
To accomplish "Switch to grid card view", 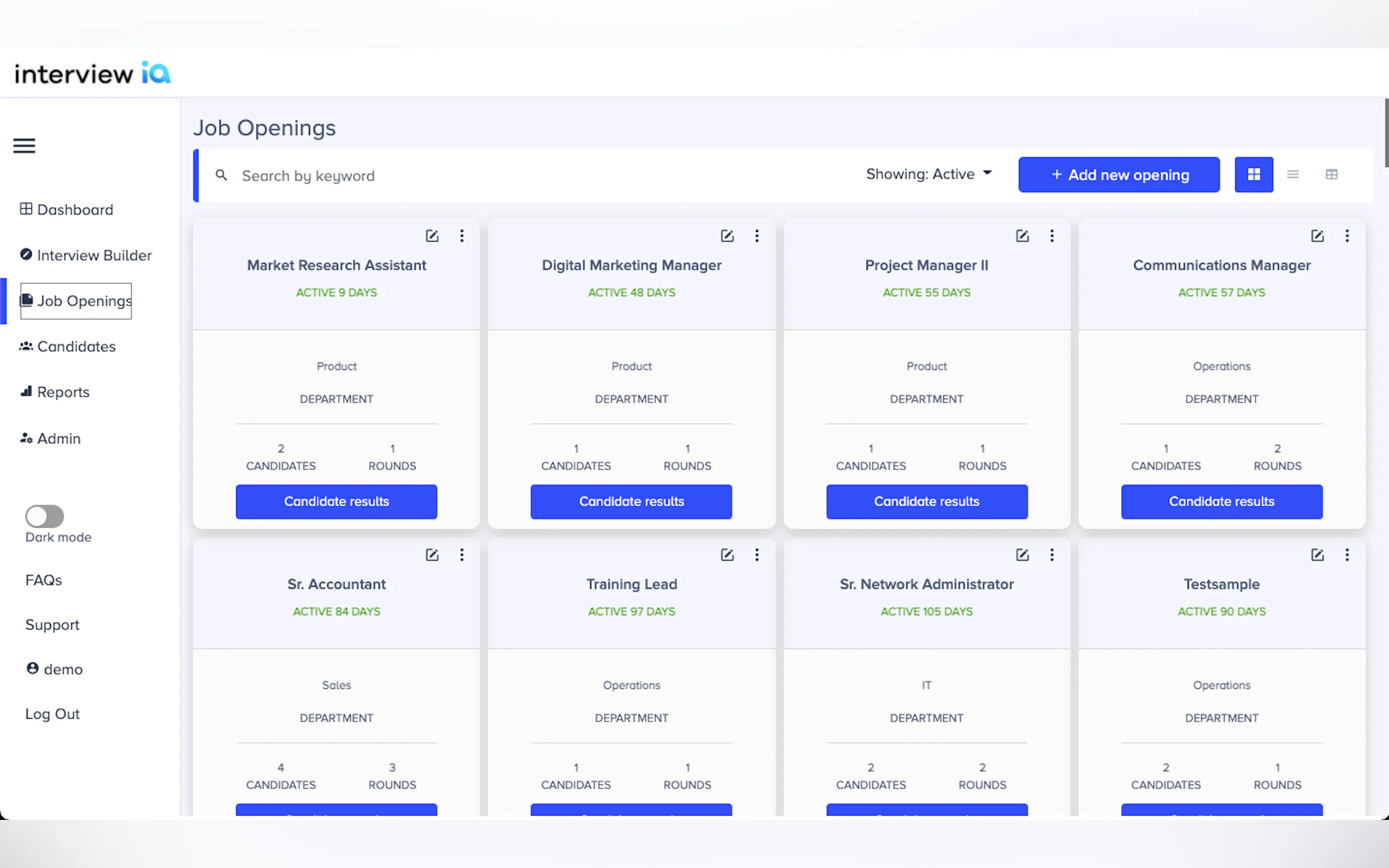I will (x=1253, y=174).
